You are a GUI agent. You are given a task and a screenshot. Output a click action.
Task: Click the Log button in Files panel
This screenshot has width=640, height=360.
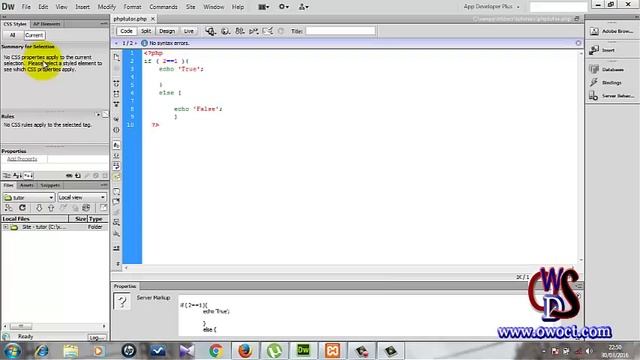coord(96,338)
